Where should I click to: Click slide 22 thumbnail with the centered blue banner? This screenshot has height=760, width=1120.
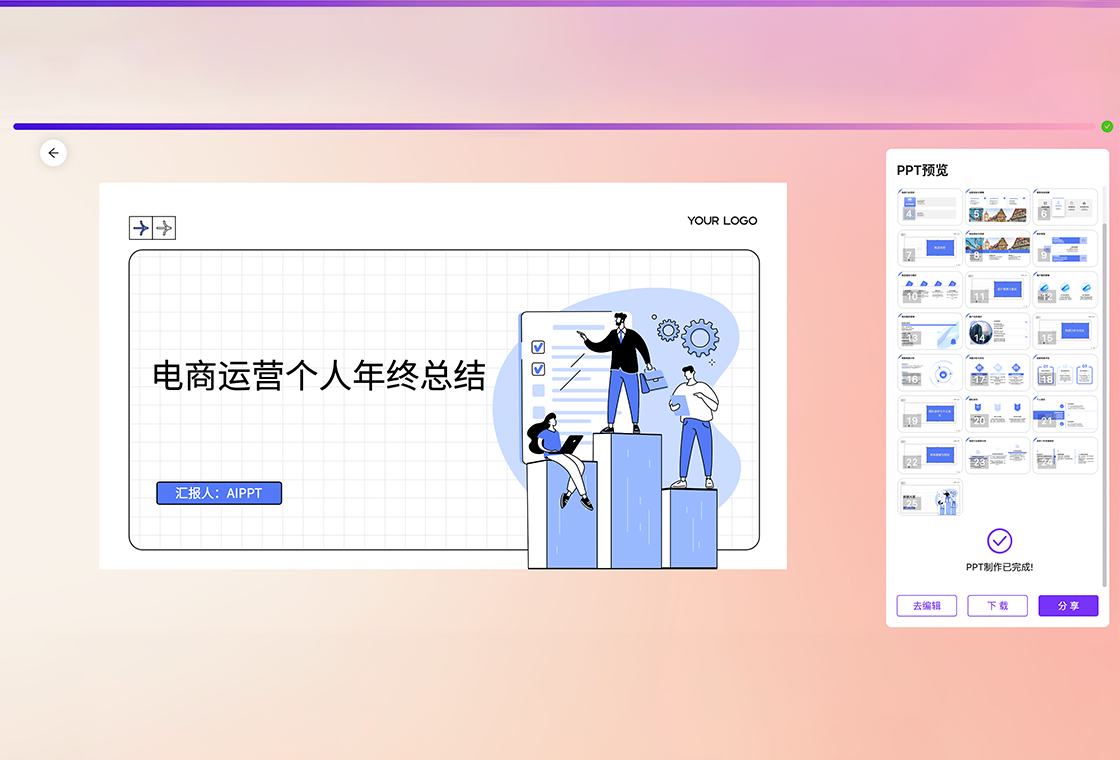pos(929,456)
